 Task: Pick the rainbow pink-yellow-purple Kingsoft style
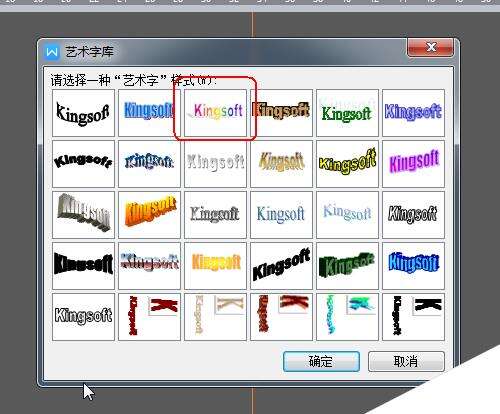tap(215, 113)
